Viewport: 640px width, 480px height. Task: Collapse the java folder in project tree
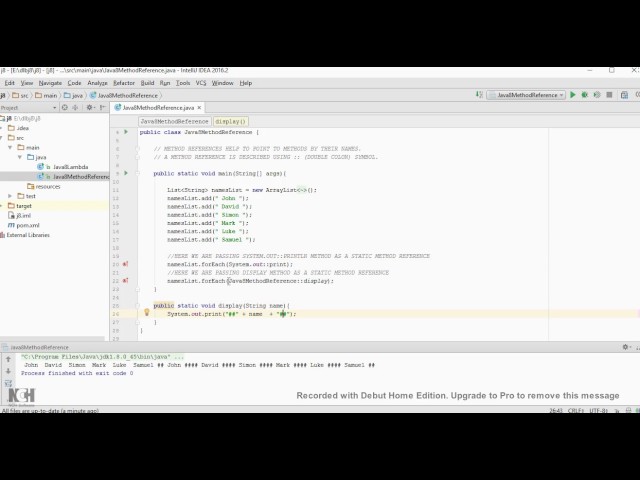point(20,157)
